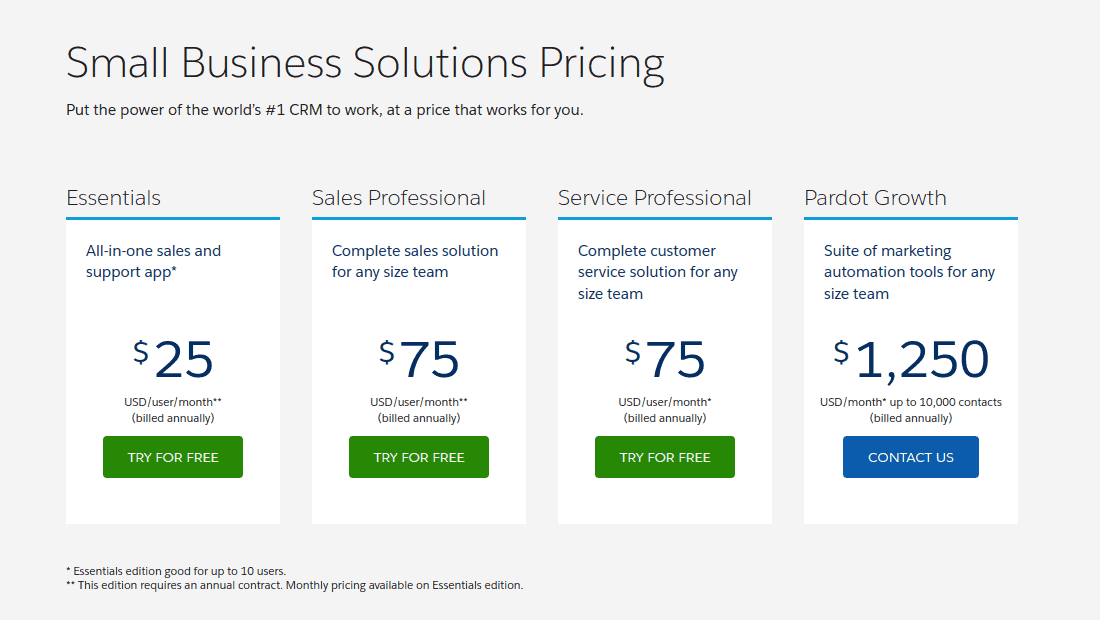
Task: Click TRY FOR FREE under Essentials
Action: pyautogui.click(x=173, y=457)
